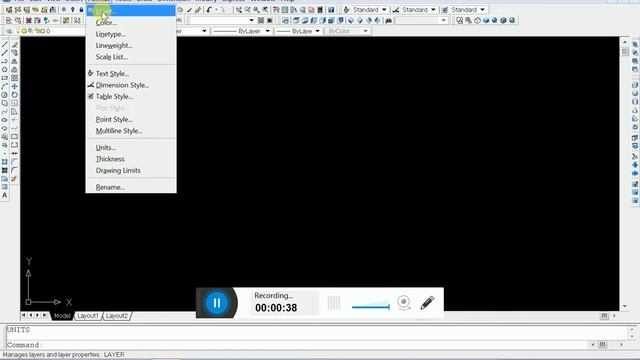Click the Undo arrow icon
The width and height of the screenshot is (640, 360).
point(209,9)
